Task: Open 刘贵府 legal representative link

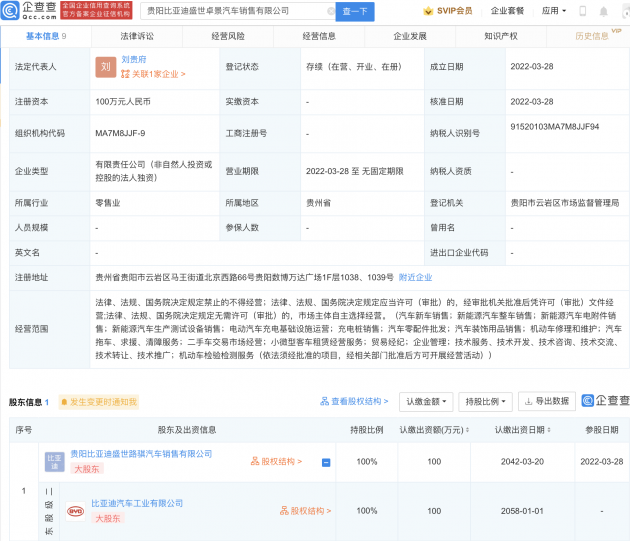Action: click(134, 59)
